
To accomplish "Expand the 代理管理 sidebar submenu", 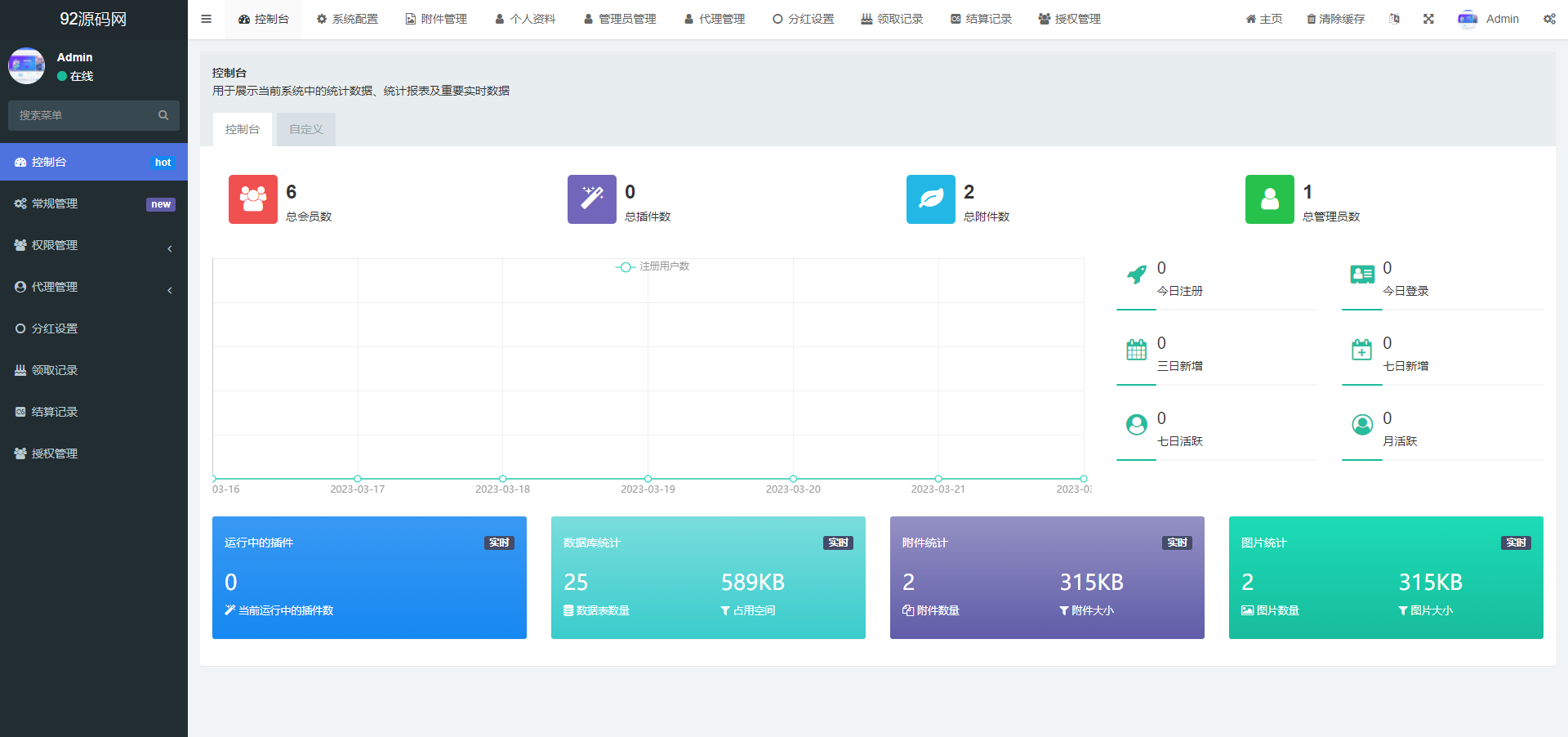I will tap(94, 287).
